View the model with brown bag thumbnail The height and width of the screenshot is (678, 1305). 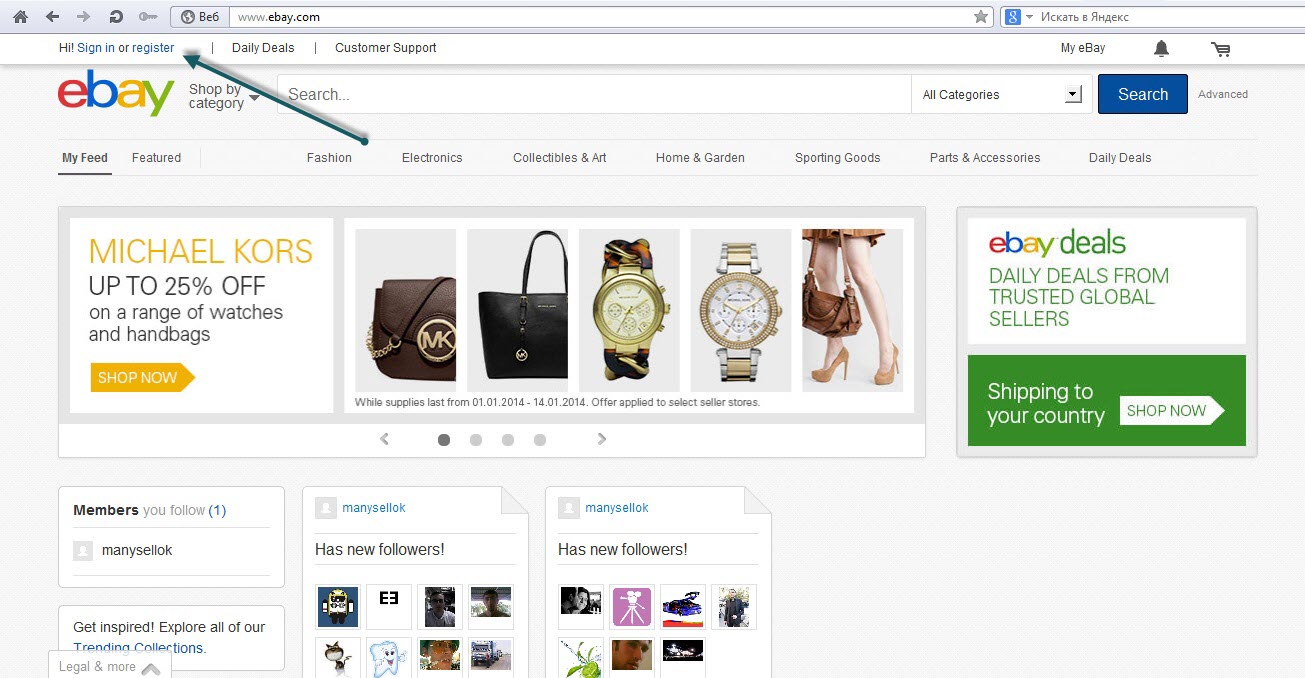852,310
